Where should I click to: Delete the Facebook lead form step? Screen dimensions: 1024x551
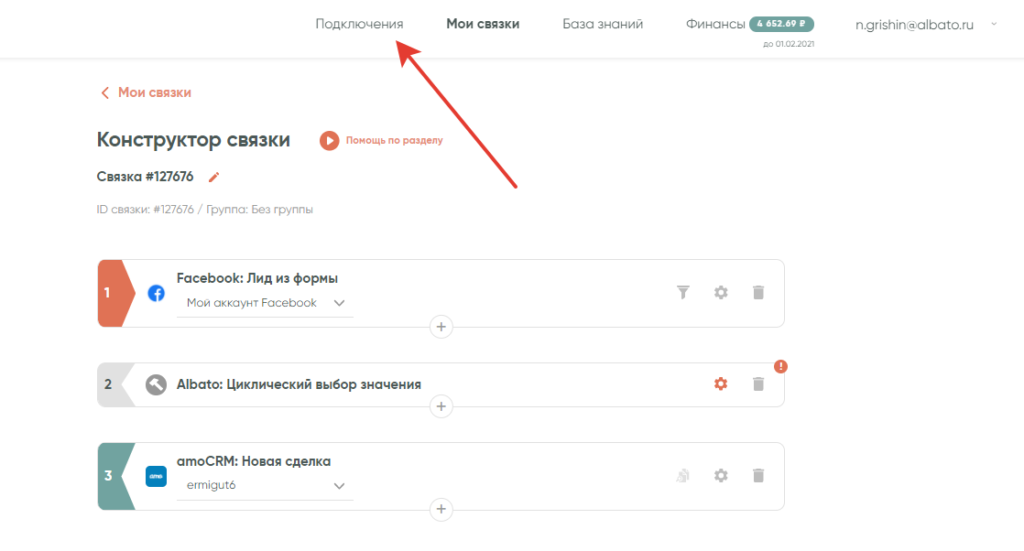(x=758, y=292)
